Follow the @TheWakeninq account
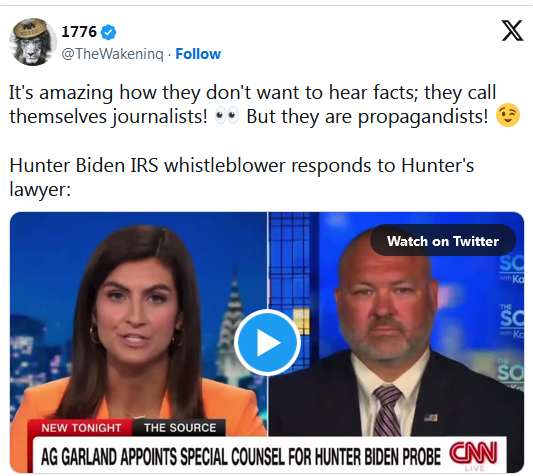The width and height of the screenshot is (533, 476). coord(198,54)
